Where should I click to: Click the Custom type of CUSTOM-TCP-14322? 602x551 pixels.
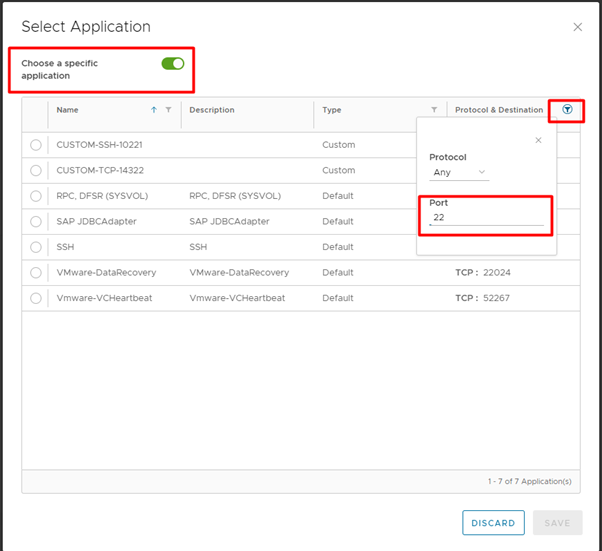tap(339, 170)
